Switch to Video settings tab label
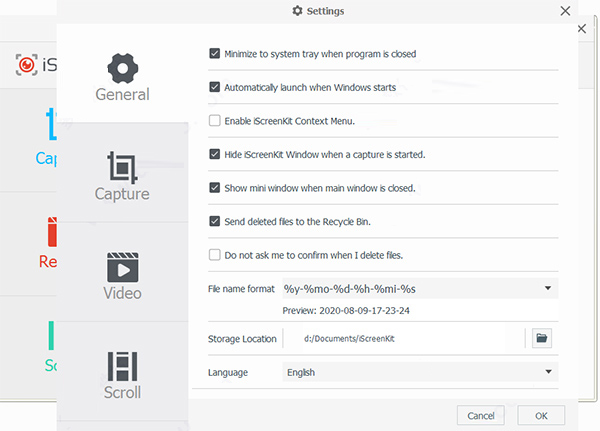600x431 pixels. point(122,294)
